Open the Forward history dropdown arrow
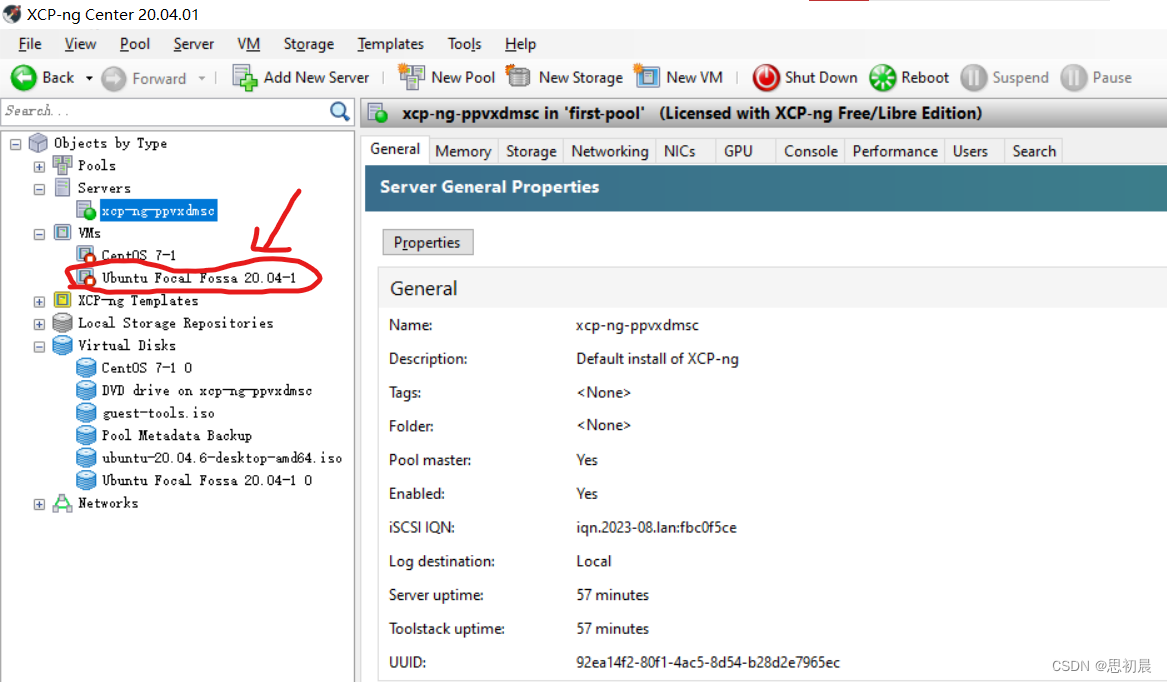Viewport: 1167px width, 682px height. pos(202,78)
